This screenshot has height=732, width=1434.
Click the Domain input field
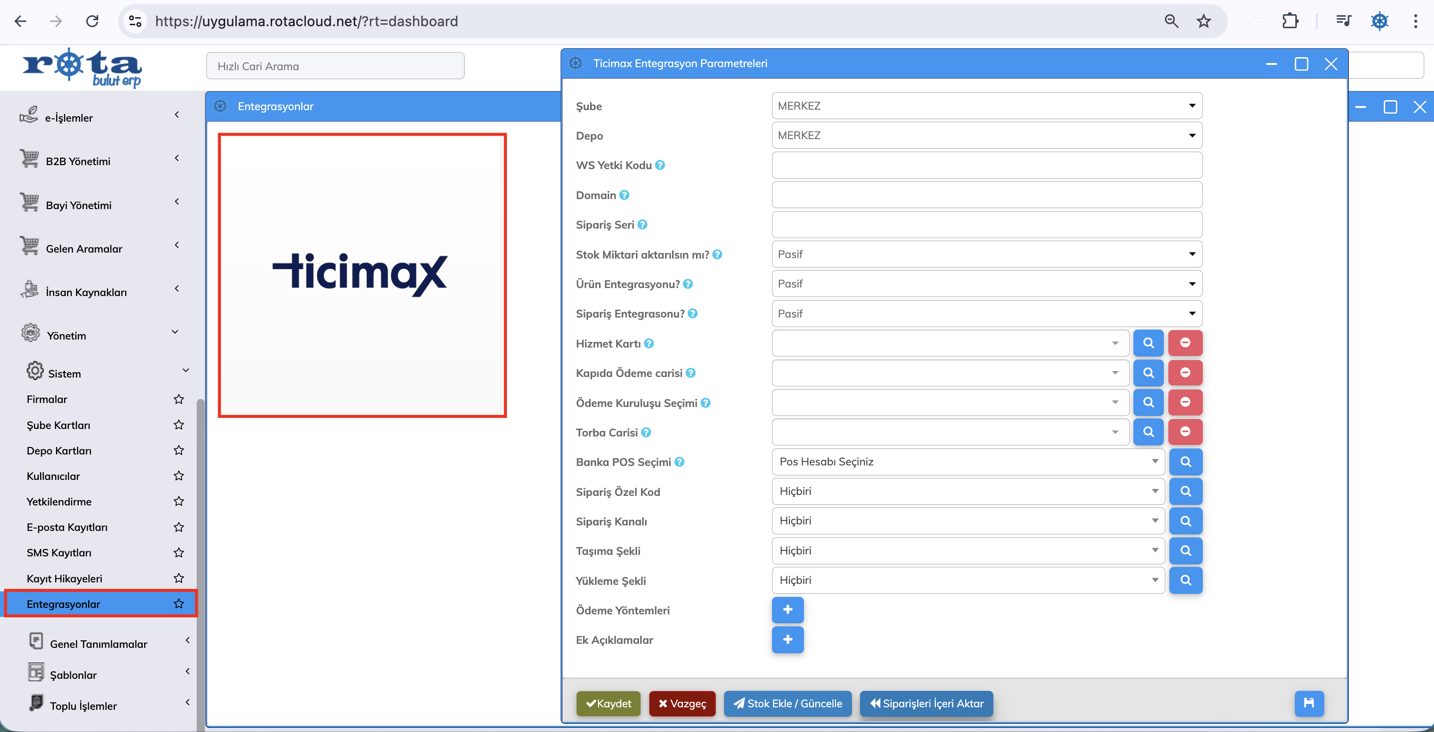[x=986, y=195]
